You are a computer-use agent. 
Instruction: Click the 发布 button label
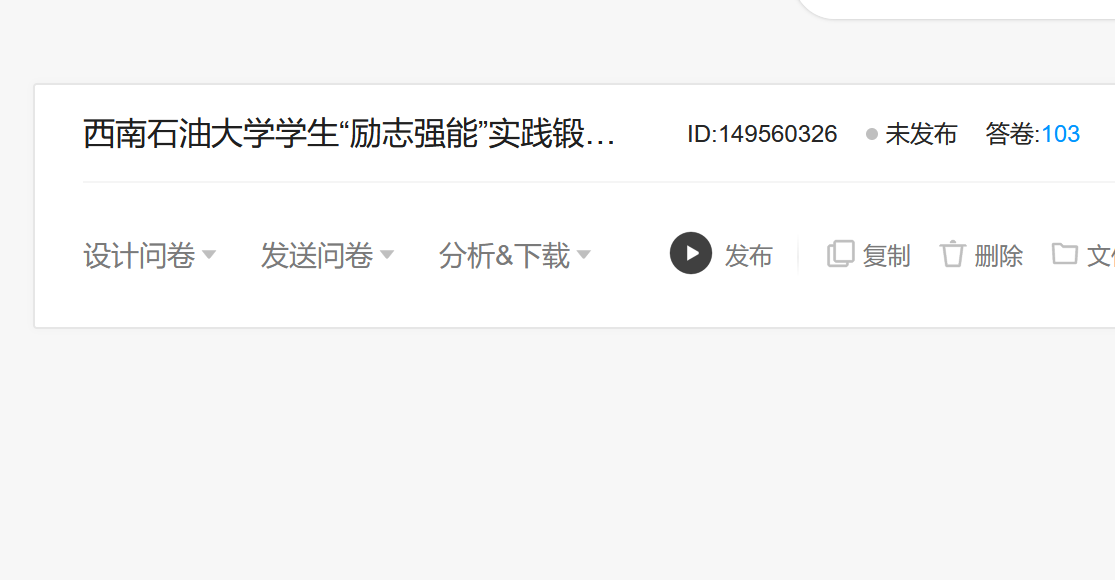(x=748, y=256)
